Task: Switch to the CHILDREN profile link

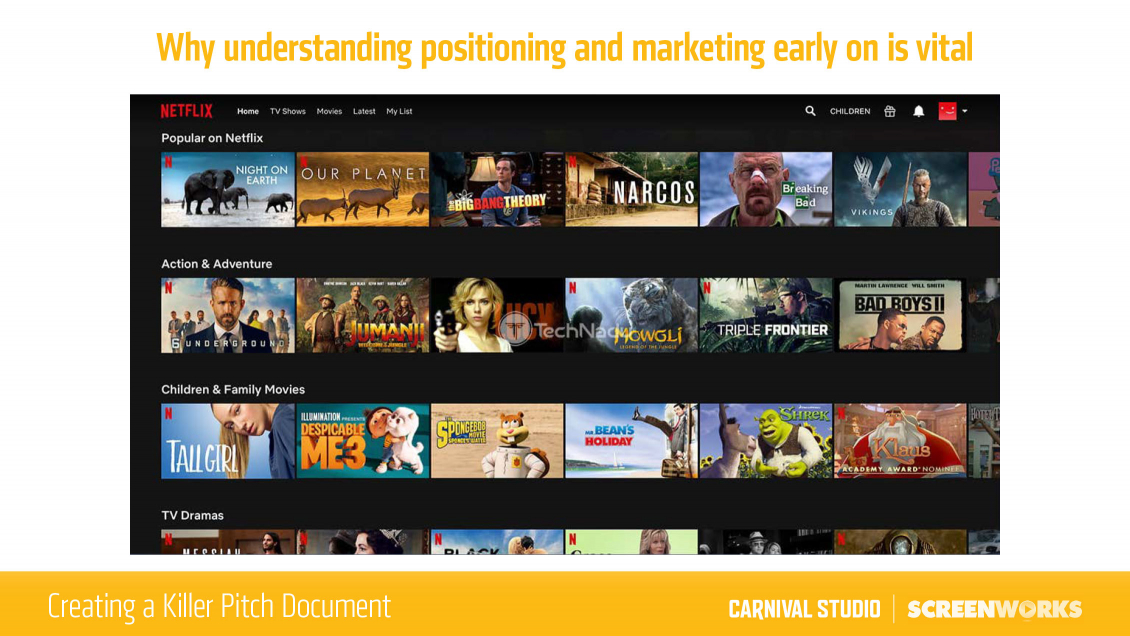Action: 850,111
